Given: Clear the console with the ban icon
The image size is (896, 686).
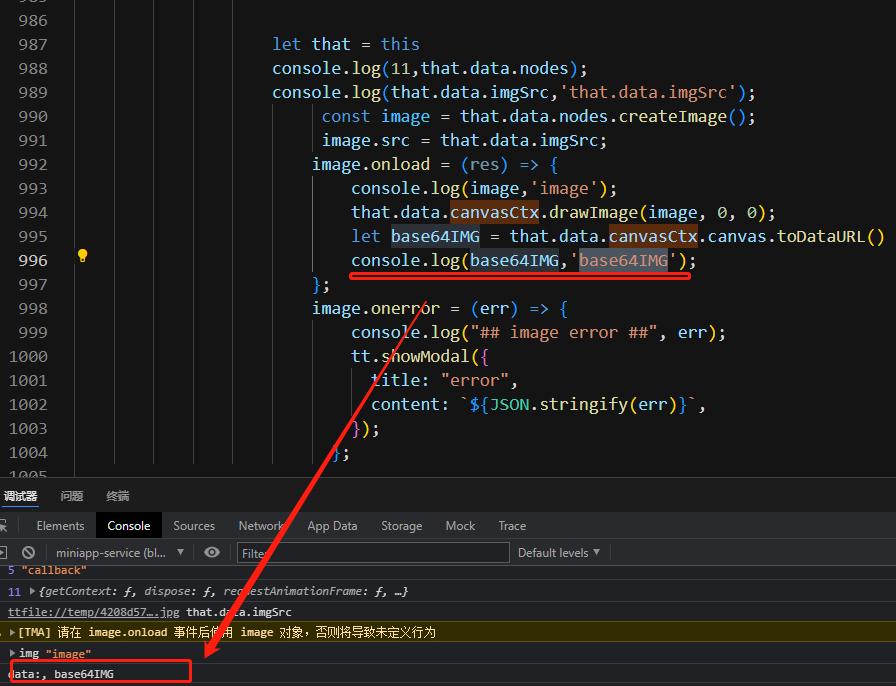Looking at the screenshot, I should pos(29,552).
